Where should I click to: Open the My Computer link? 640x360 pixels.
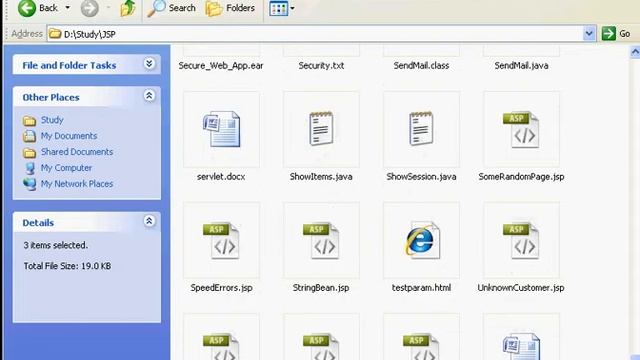(x=66, y=168)
